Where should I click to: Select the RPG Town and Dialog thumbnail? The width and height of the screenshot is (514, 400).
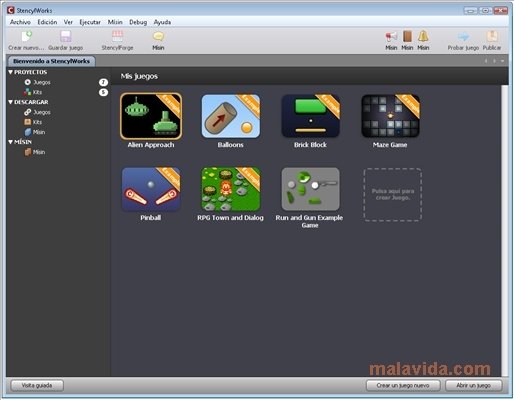231,189
